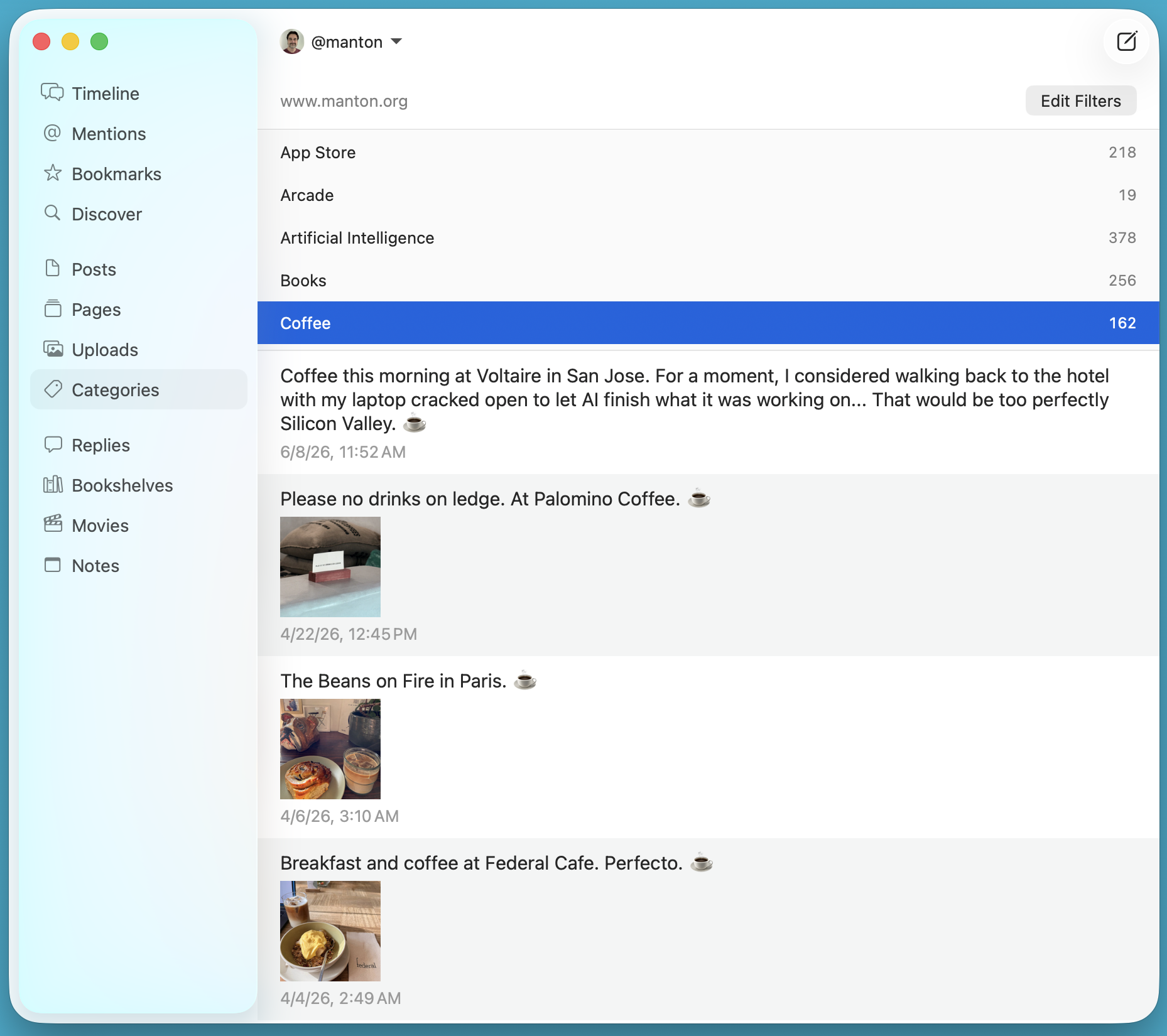
Task: Click the www.manton.org blog address
Action: [x=344, y=100]
